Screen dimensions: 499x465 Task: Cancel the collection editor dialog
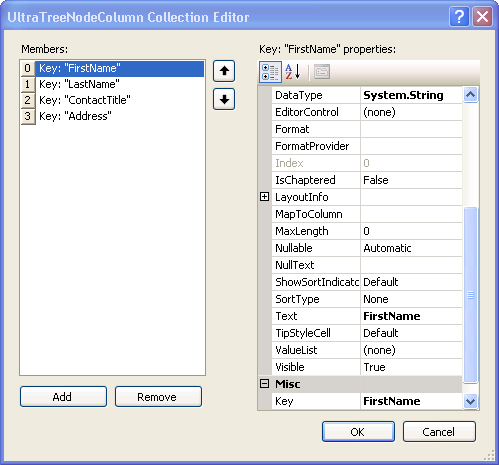coord(439,432)
